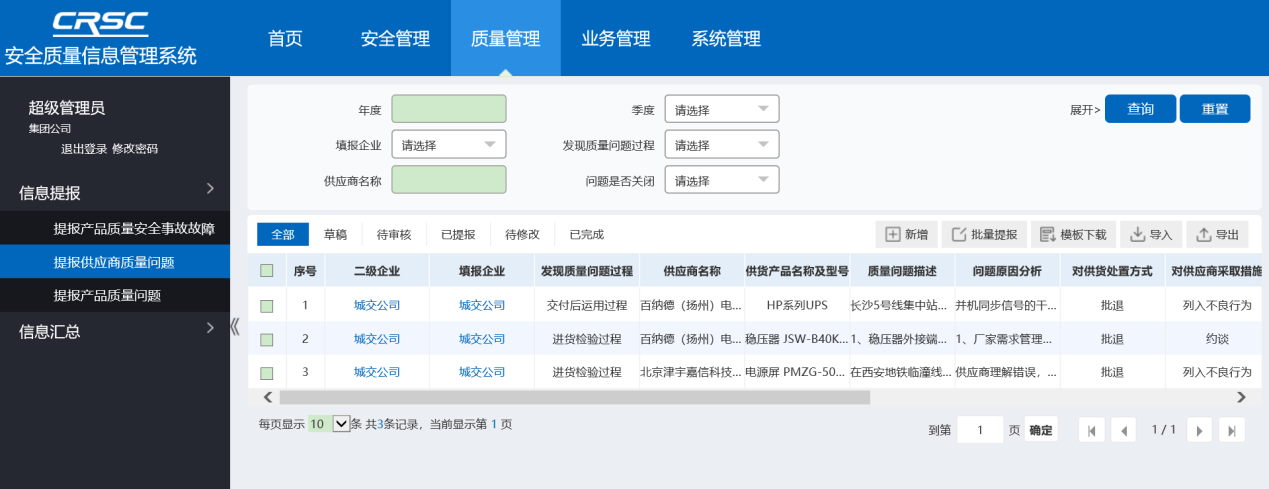Open the 质量管理 top menu
1269x489 pixels.
(x=505, y=39)
